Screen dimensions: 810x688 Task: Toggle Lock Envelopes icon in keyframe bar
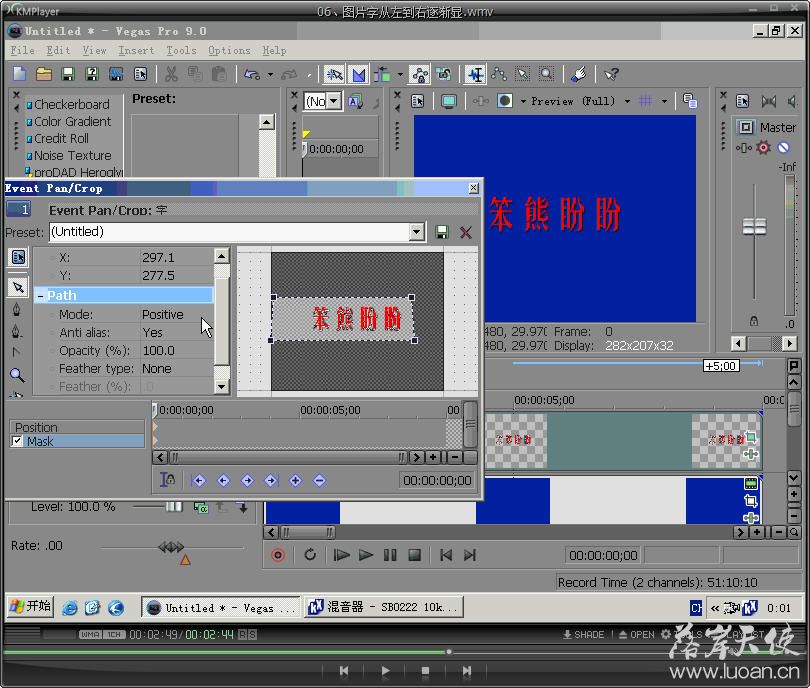(x=167, y=480)
